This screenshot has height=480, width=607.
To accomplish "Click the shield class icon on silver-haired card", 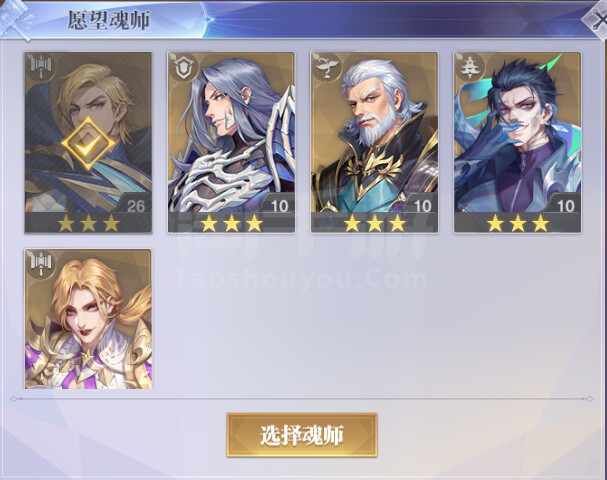I will coord(183,67).
